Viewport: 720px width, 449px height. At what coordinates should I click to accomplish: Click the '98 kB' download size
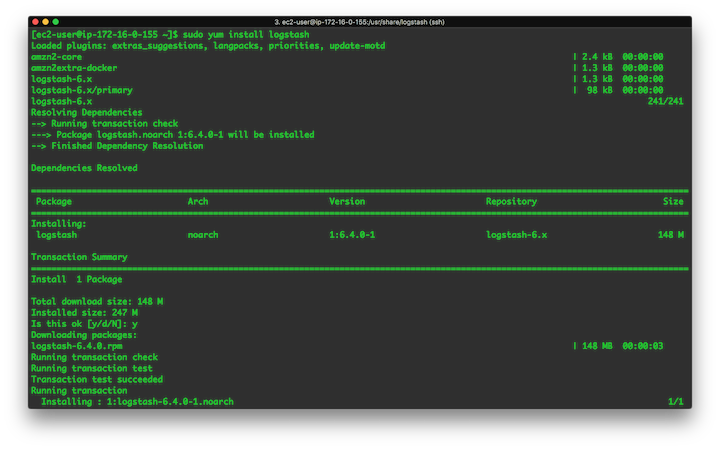pyautogui.click(x=600, y=90)
